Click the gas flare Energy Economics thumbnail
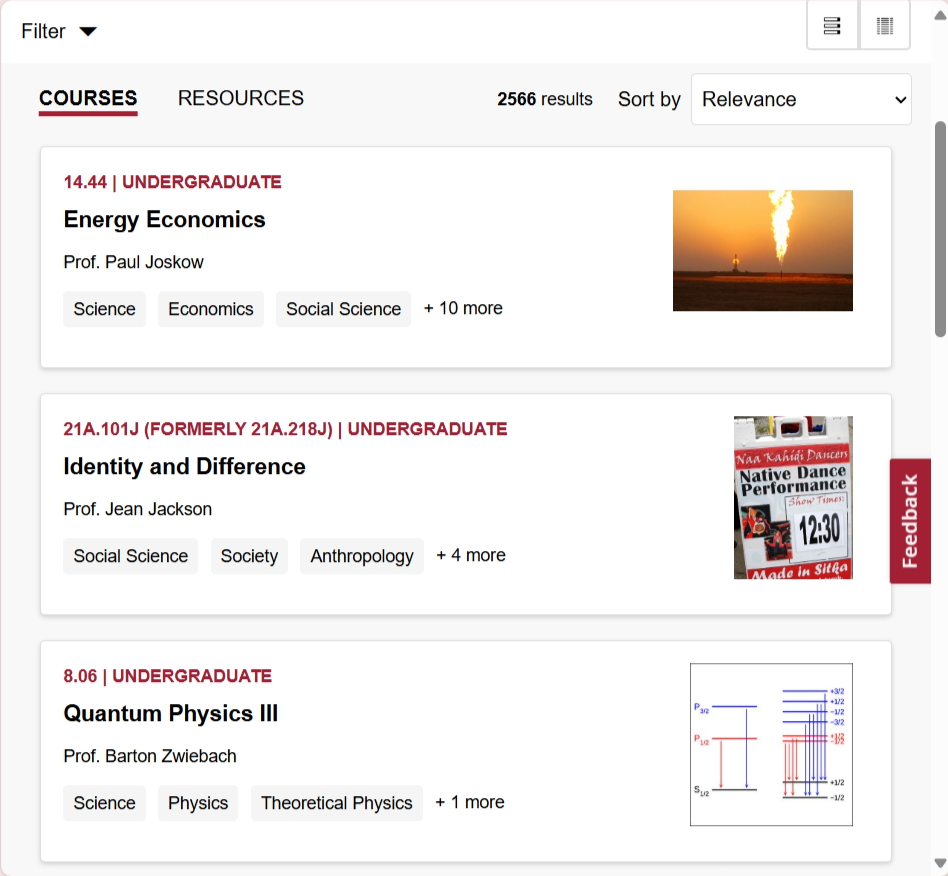The image size is (948, 876). click(x=763, y=251)
